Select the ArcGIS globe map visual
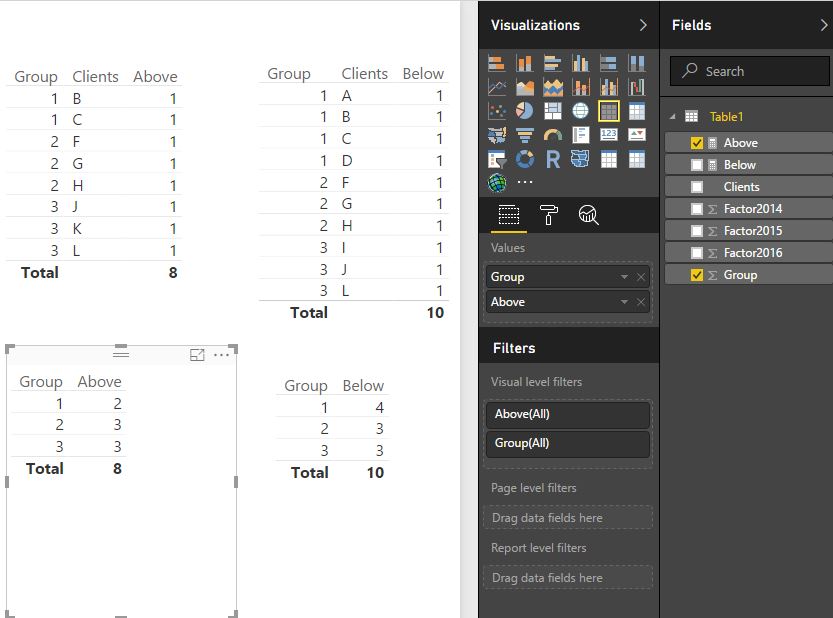 496,183
